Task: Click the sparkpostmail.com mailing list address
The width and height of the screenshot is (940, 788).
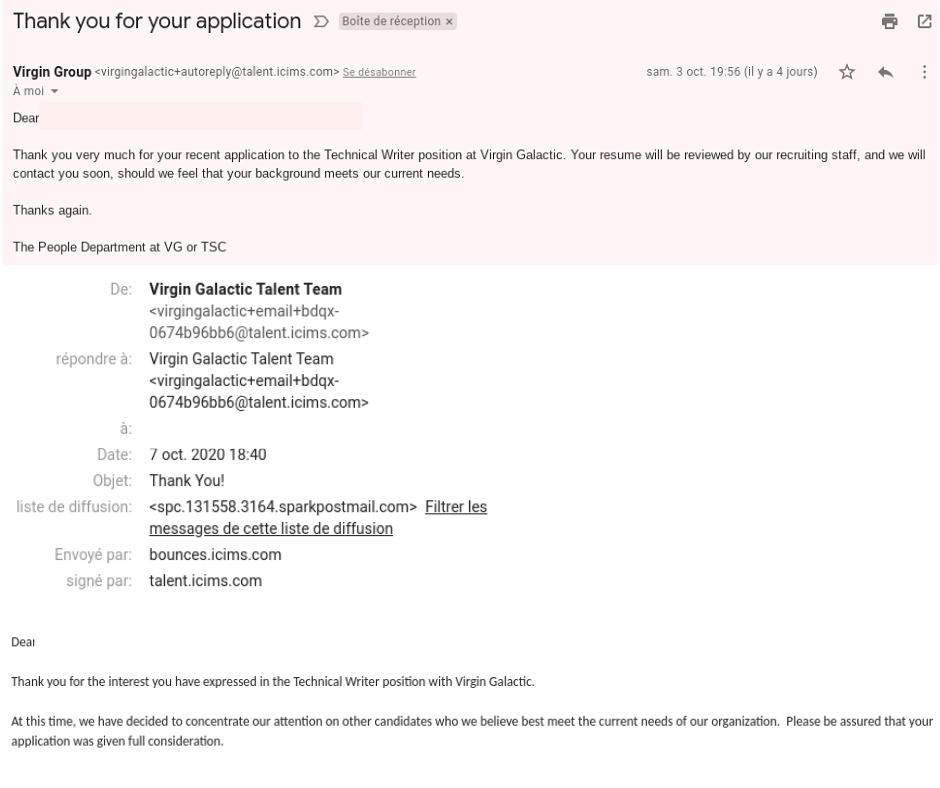Action: point(283,507)
